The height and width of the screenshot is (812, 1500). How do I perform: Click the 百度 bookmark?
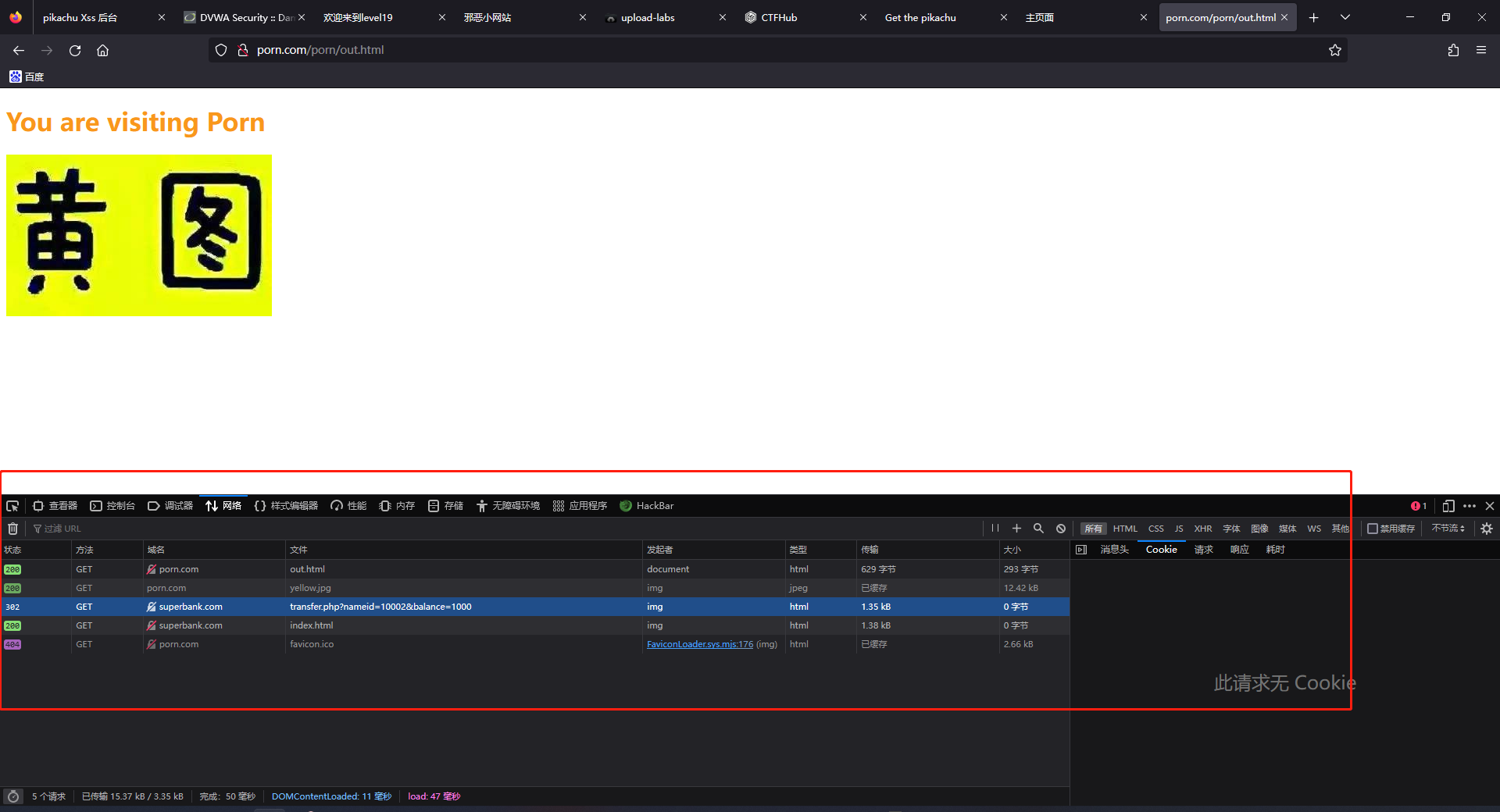(x=27, y=77)
